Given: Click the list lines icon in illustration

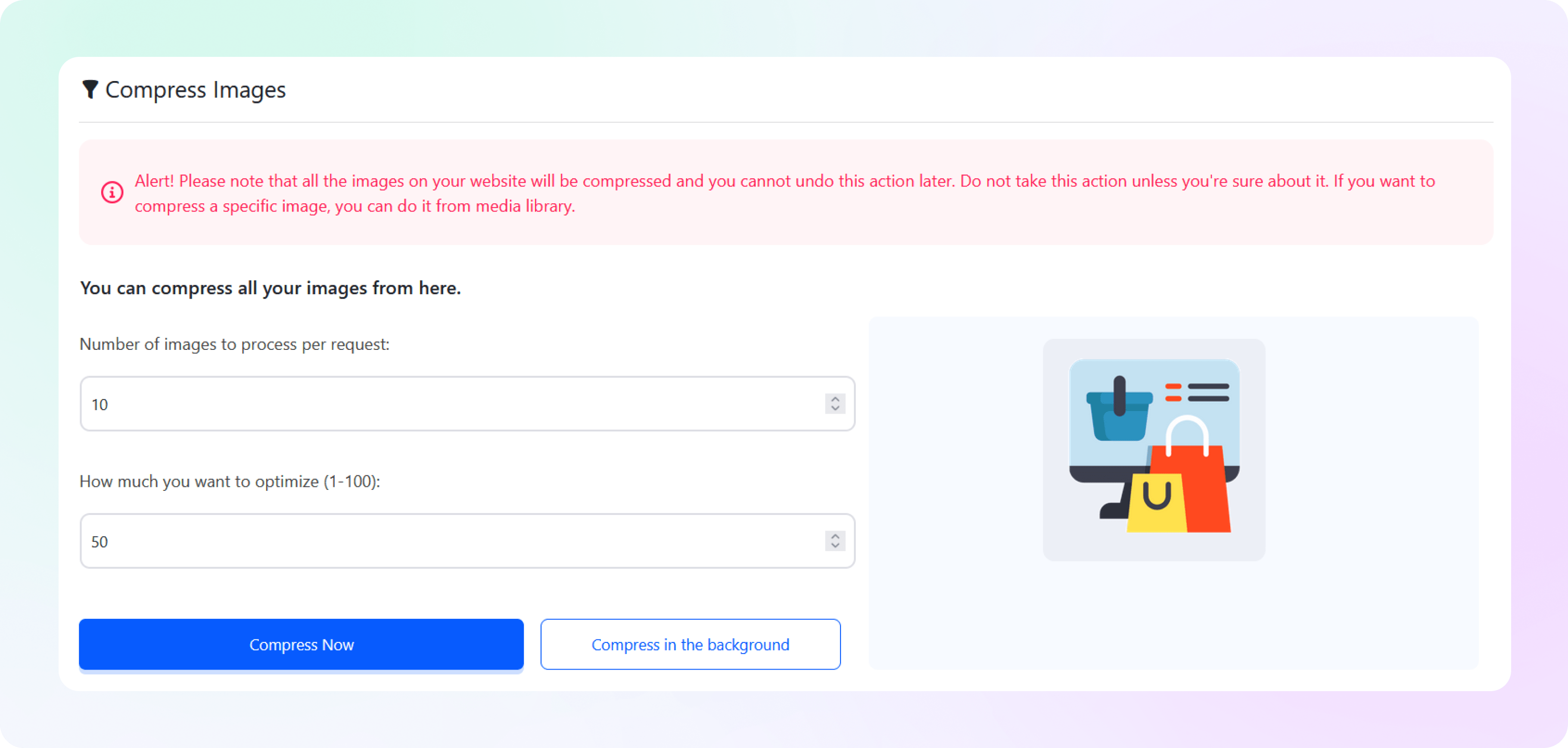Looking at the screenshot, I should tap(1197, 393).
